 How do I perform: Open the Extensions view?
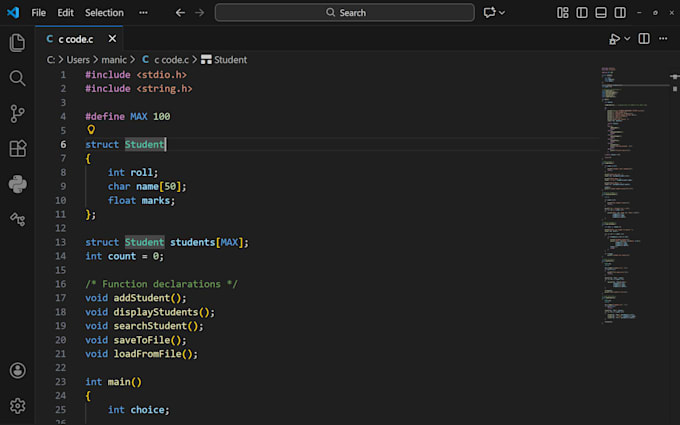coord(17,148)
